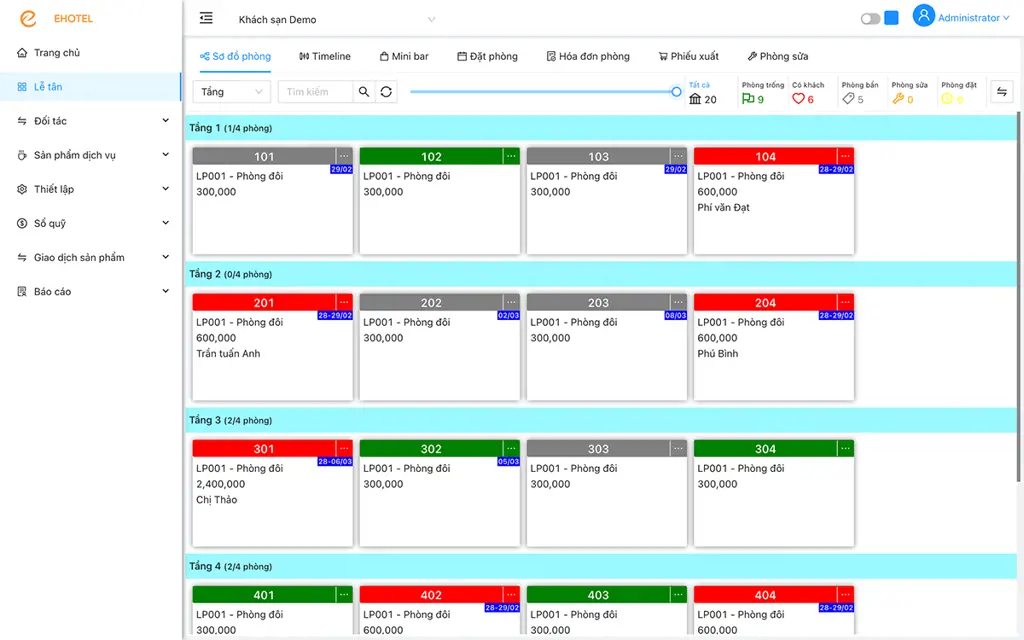
Task: Click the 28-06/03 date badge on room 301
Action: tap(335, 462)
